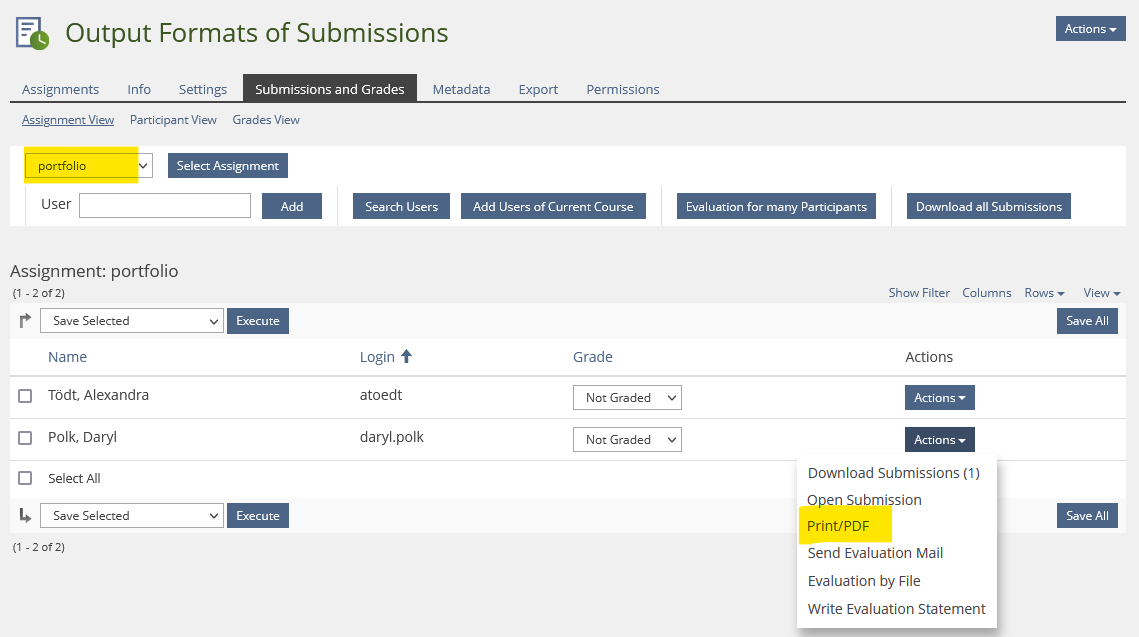This screenshot has width=1139, height=637.
Task: Open the portfolio assignment dropdown
Action: 89,166
